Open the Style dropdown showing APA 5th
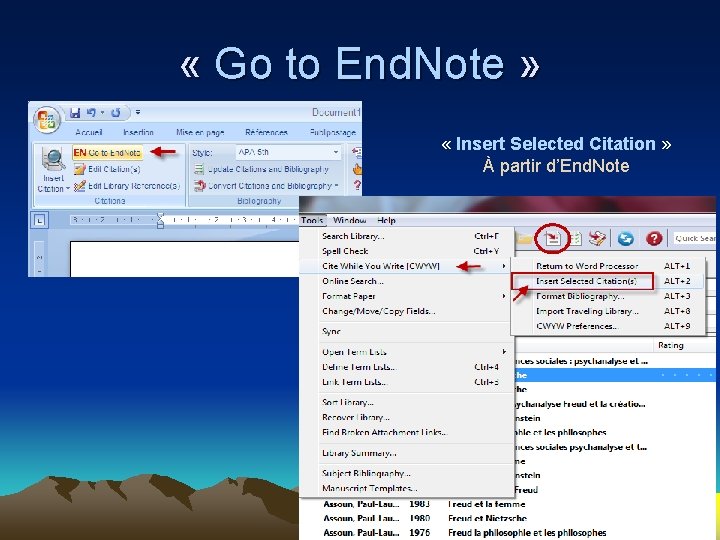This screenshot has width=720, height=540. point(288,152)
